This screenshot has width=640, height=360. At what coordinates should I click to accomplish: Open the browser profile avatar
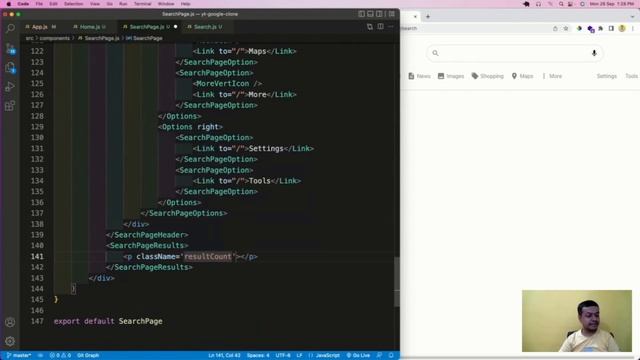pyautogui.click(x=622, y=29)
